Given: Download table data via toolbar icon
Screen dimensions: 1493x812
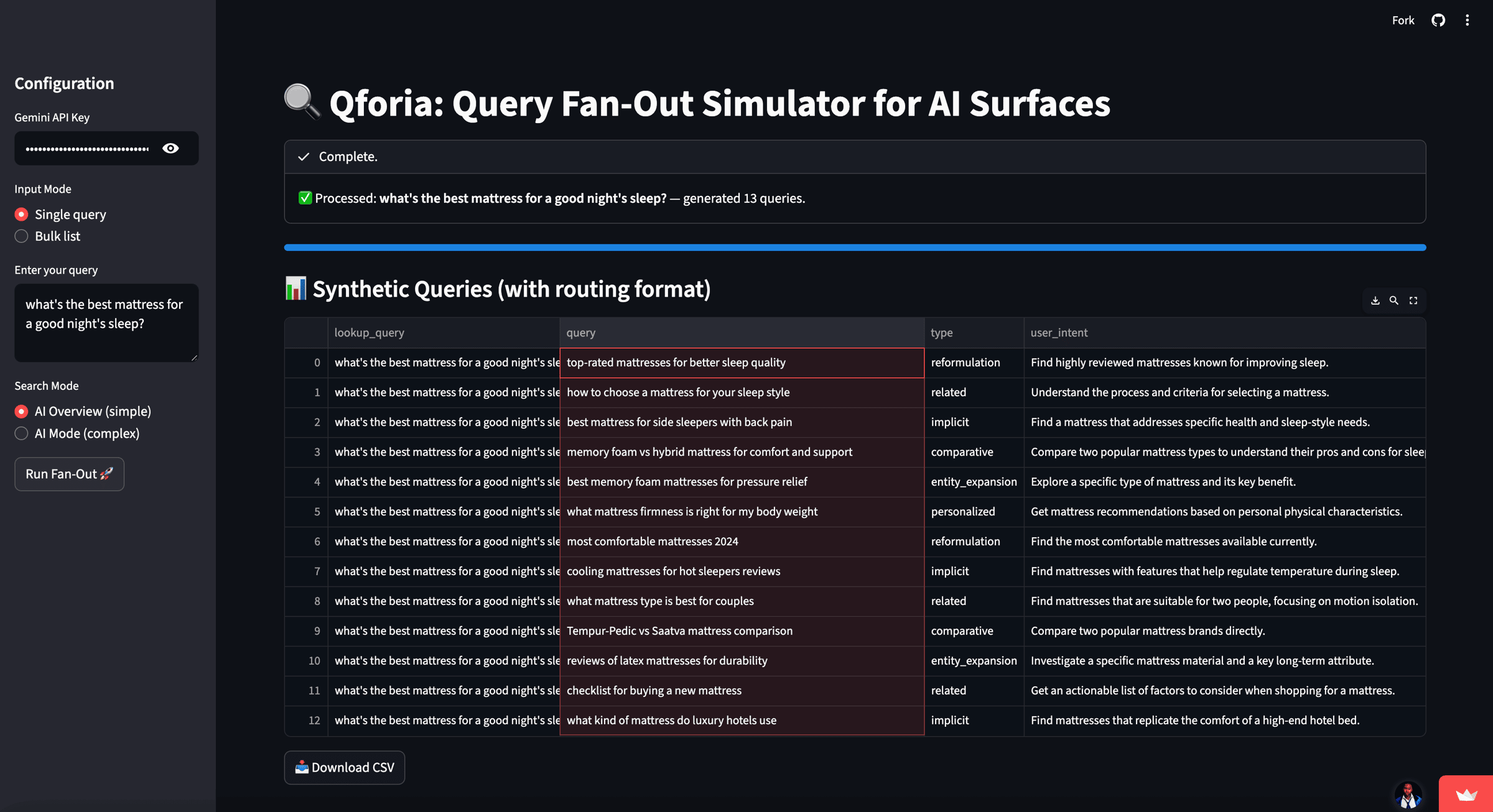Looking at the screenshot, I should [x=1375, y=301].
